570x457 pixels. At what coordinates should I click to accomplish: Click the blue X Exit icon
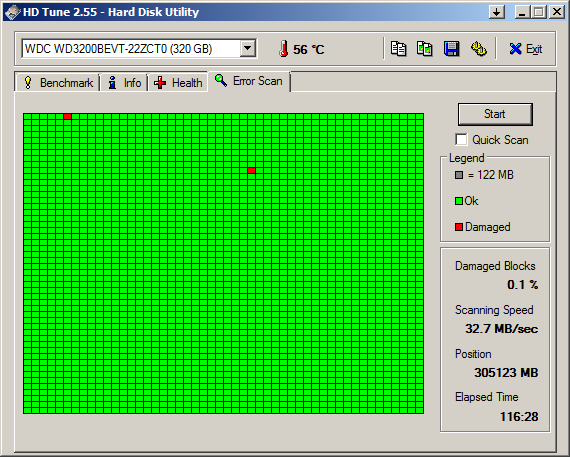point(515,49)
